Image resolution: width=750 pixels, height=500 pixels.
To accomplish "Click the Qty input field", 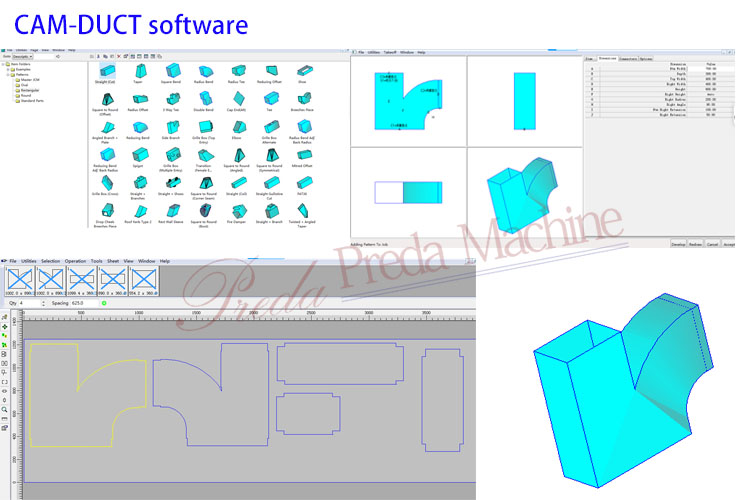I will click(30, 303).
